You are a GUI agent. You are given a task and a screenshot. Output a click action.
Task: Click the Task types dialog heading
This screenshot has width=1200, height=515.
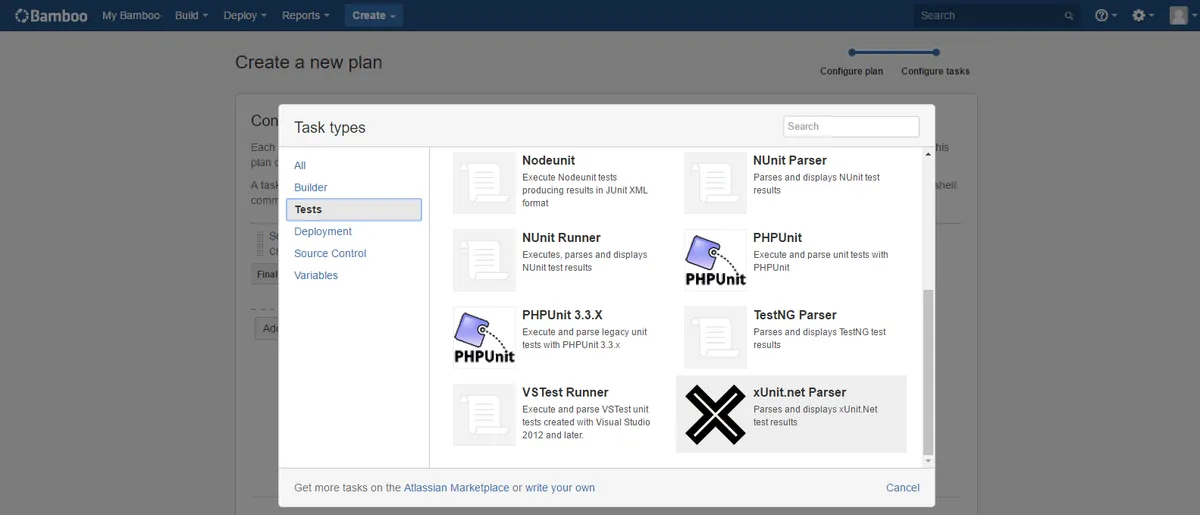pos(330,127)
